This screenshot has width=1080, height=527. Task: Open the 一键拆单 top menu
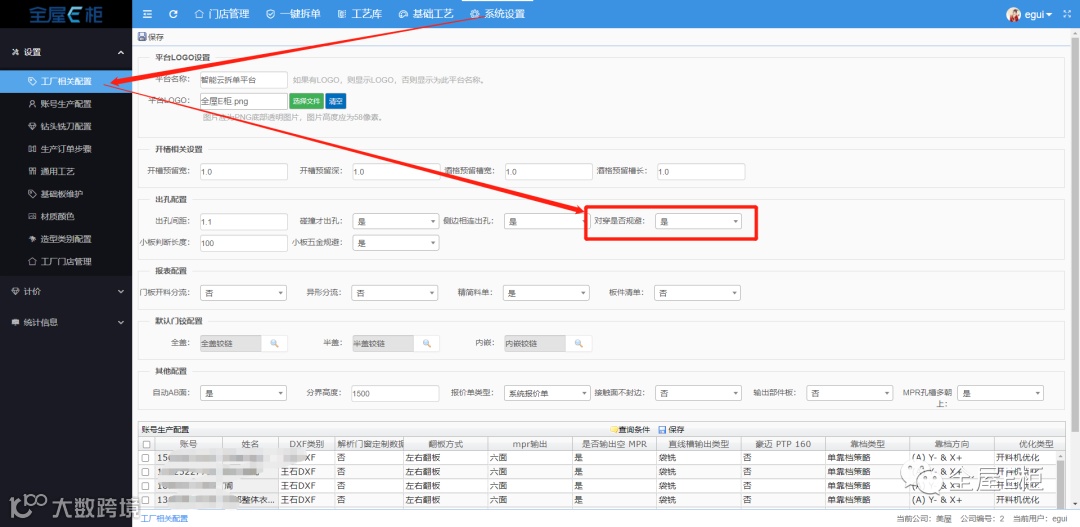293,14
